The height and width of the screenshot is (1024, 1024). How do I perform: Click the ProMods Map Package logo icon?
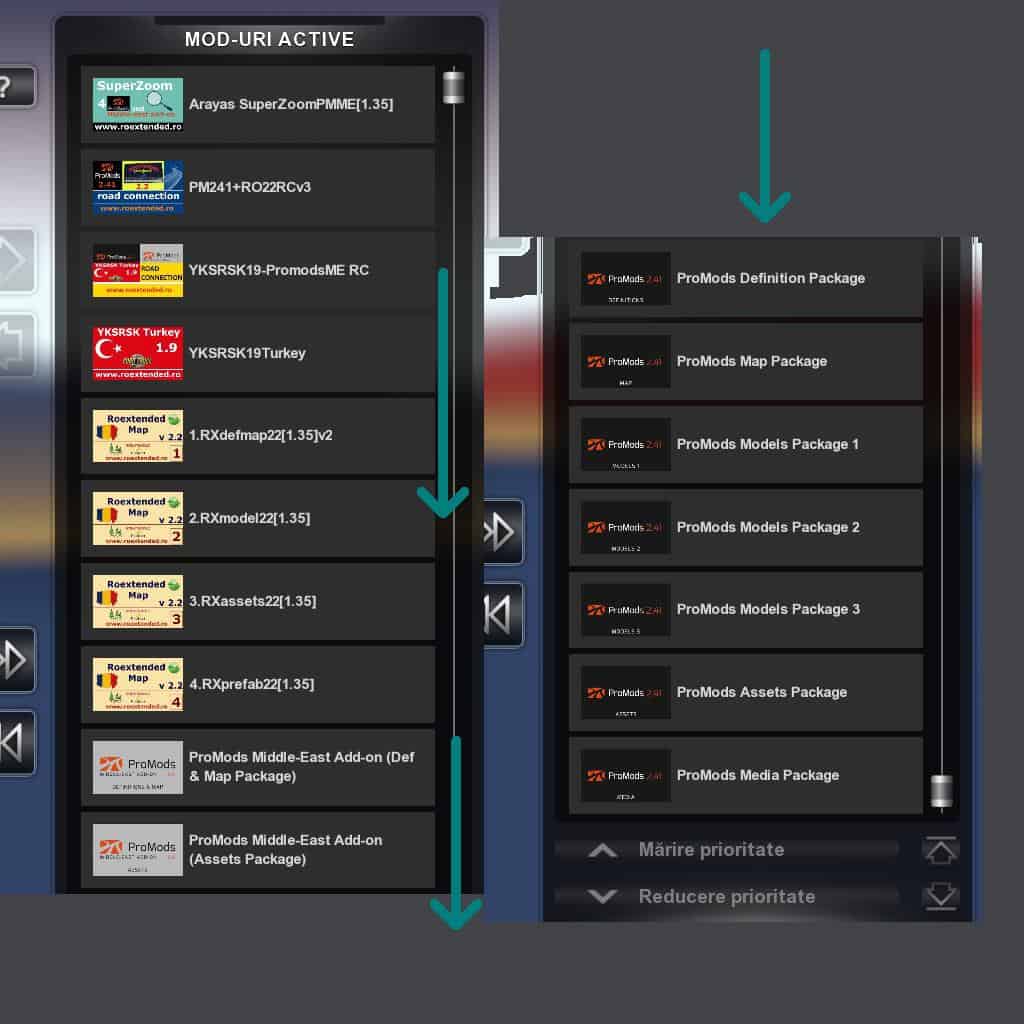pyautogui.click(x=625, y=362)
